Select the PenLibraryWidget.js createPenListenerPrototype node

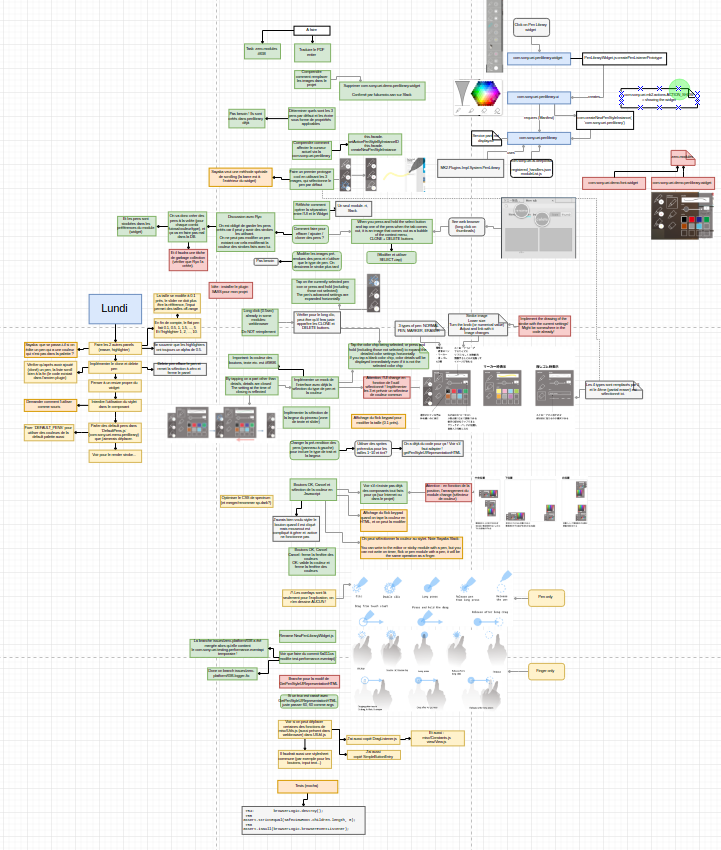coord(622,58)
